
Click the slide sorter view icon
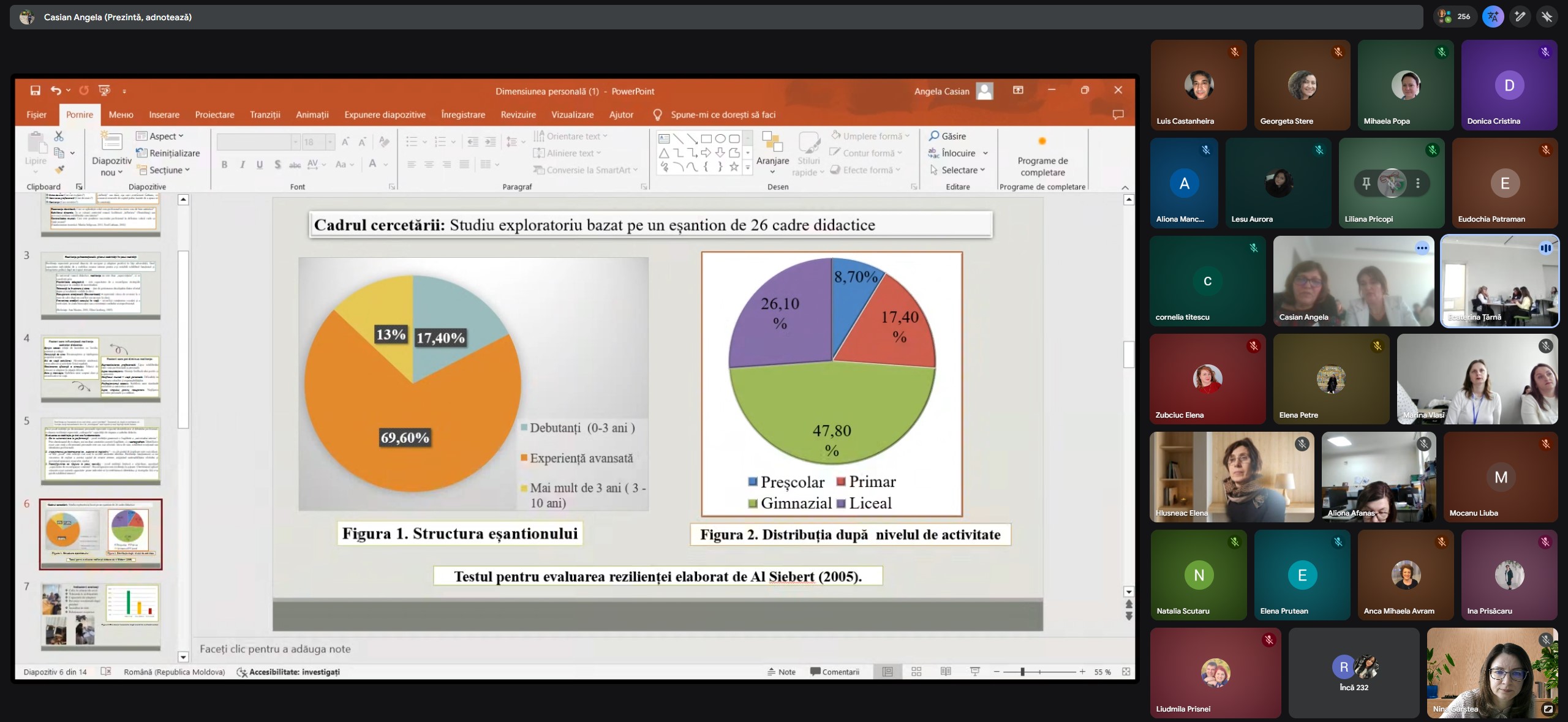click(x=916, y=672)
